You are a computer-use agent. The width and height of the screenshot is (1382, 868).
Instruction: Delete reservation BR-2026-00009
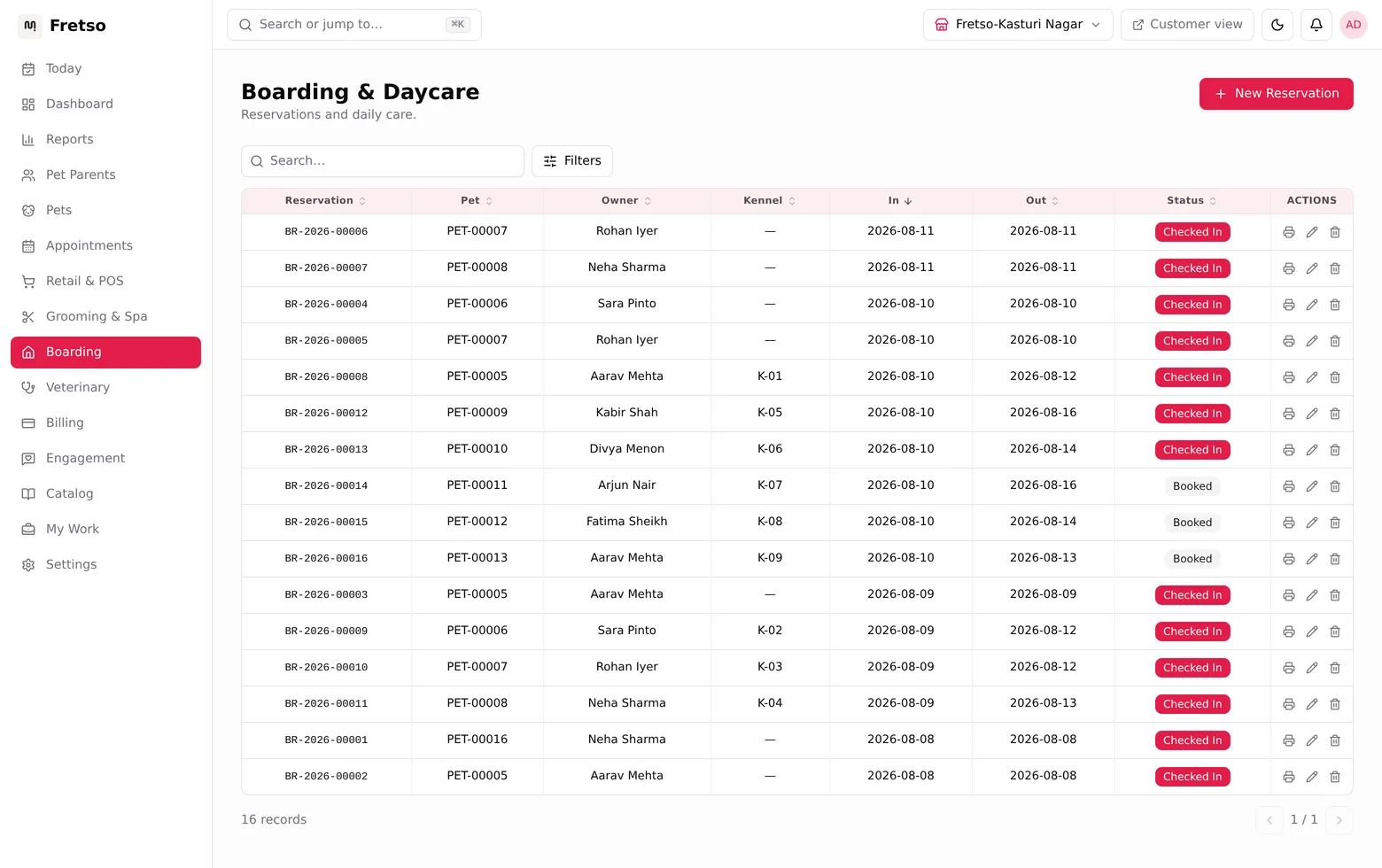point(1335,632)
